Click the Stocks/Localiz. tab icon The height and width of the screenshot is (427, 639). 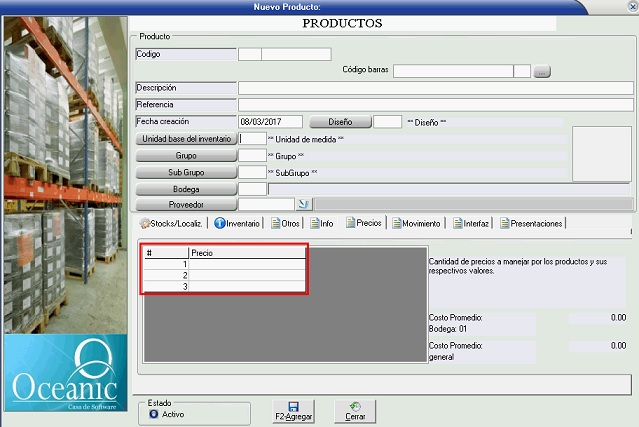click(x=145, y=223)
